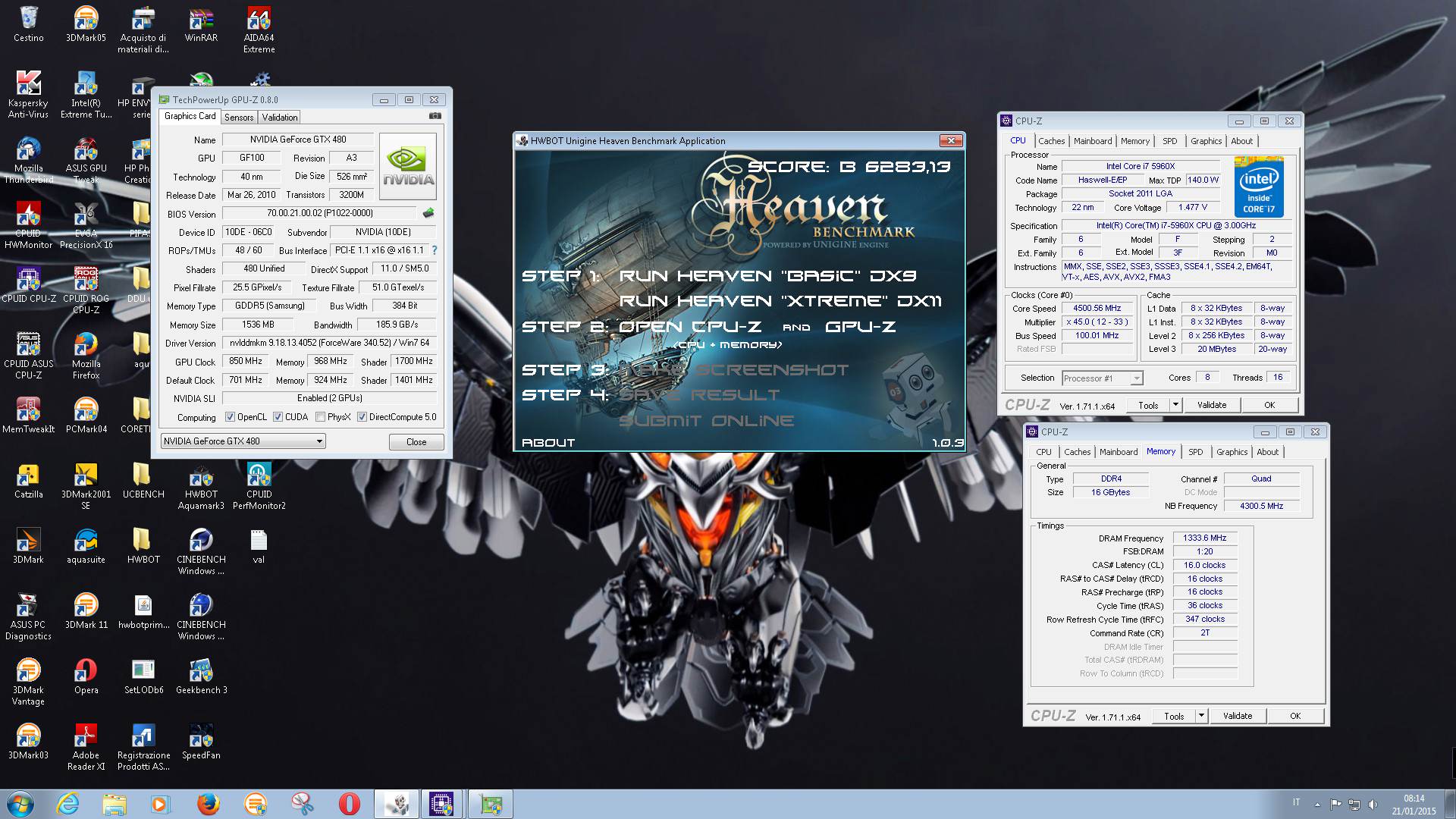Viewport: 1456px width, 819px height.
Task: Click Bus Interface question mark in GPU-Z
Action: pos(435,250)
